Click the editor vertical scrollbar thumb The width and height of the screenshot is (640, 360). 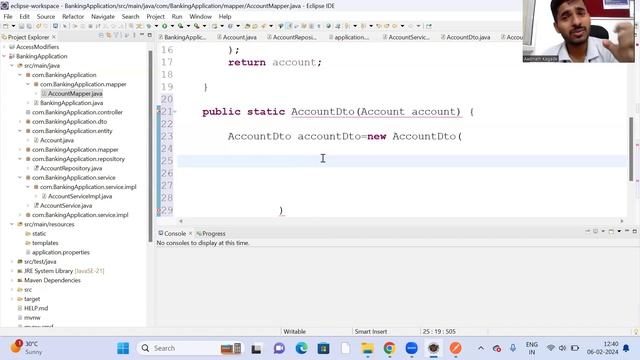pyautogui.click(x=631, y=149)
